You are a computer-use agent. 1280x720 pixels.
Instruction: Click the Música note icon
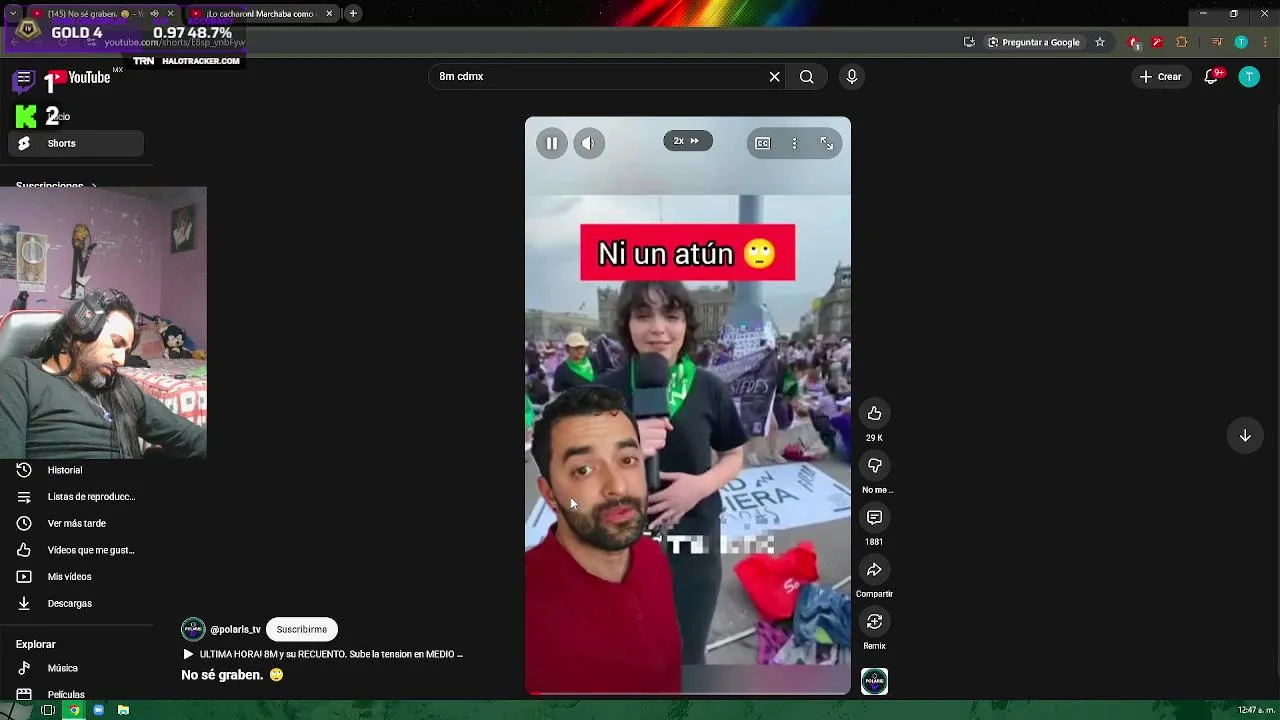pyautogui.click(x=24, y=668)
